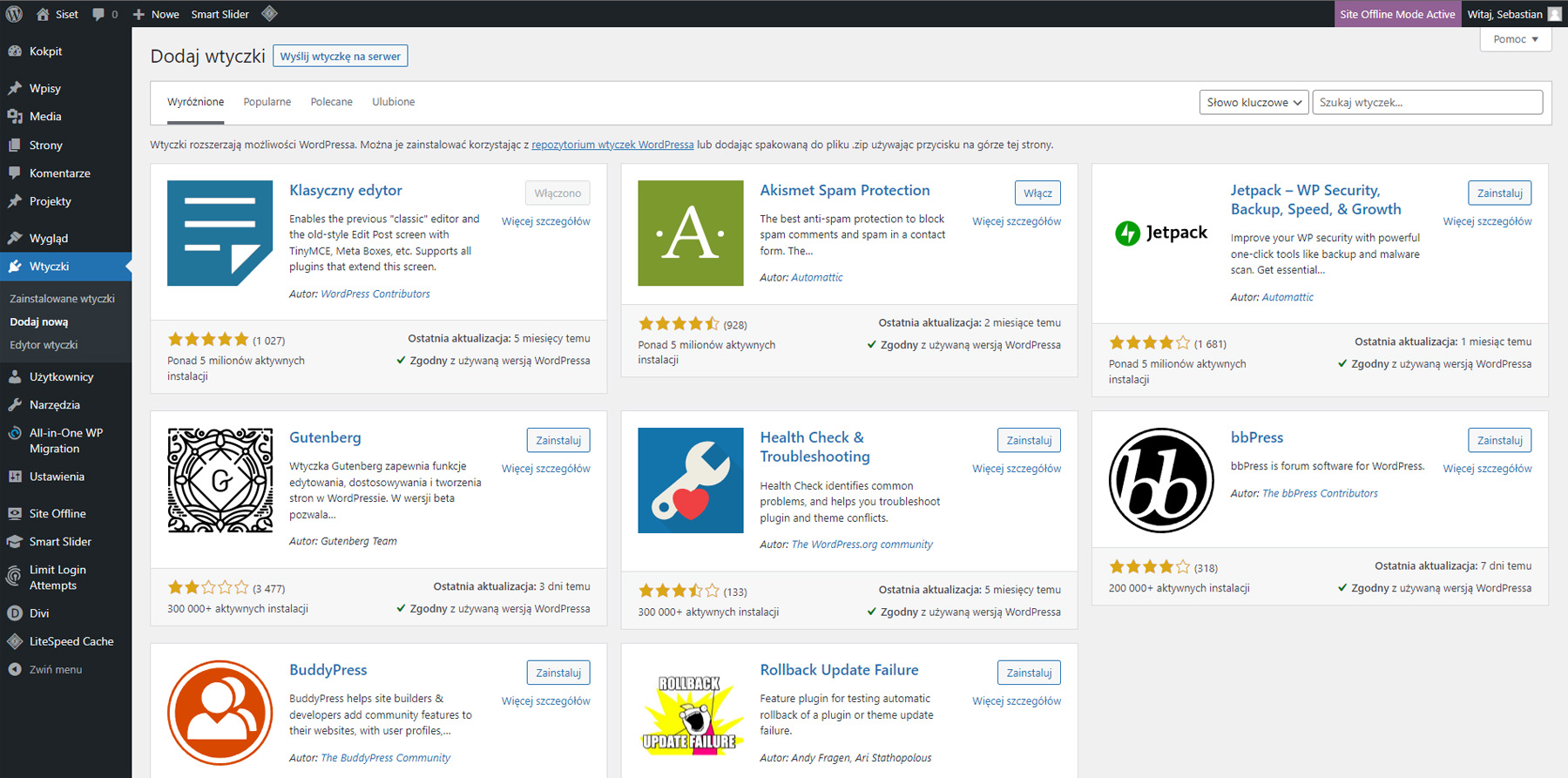Open the comments bubble in the admin bar

(x=98, y=14)
